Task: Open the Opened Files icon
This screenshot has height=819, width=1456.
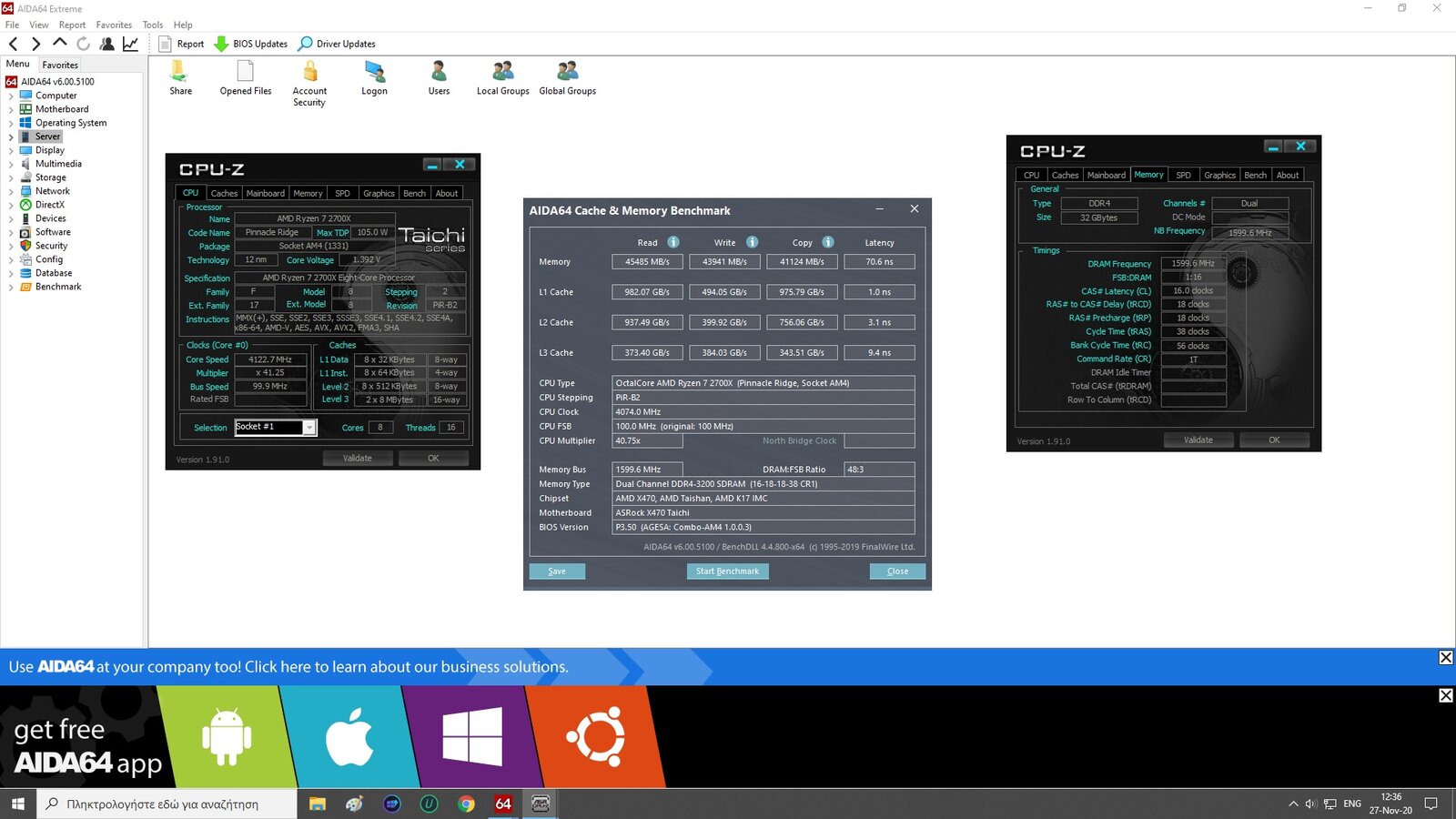Action: point(245,78)
